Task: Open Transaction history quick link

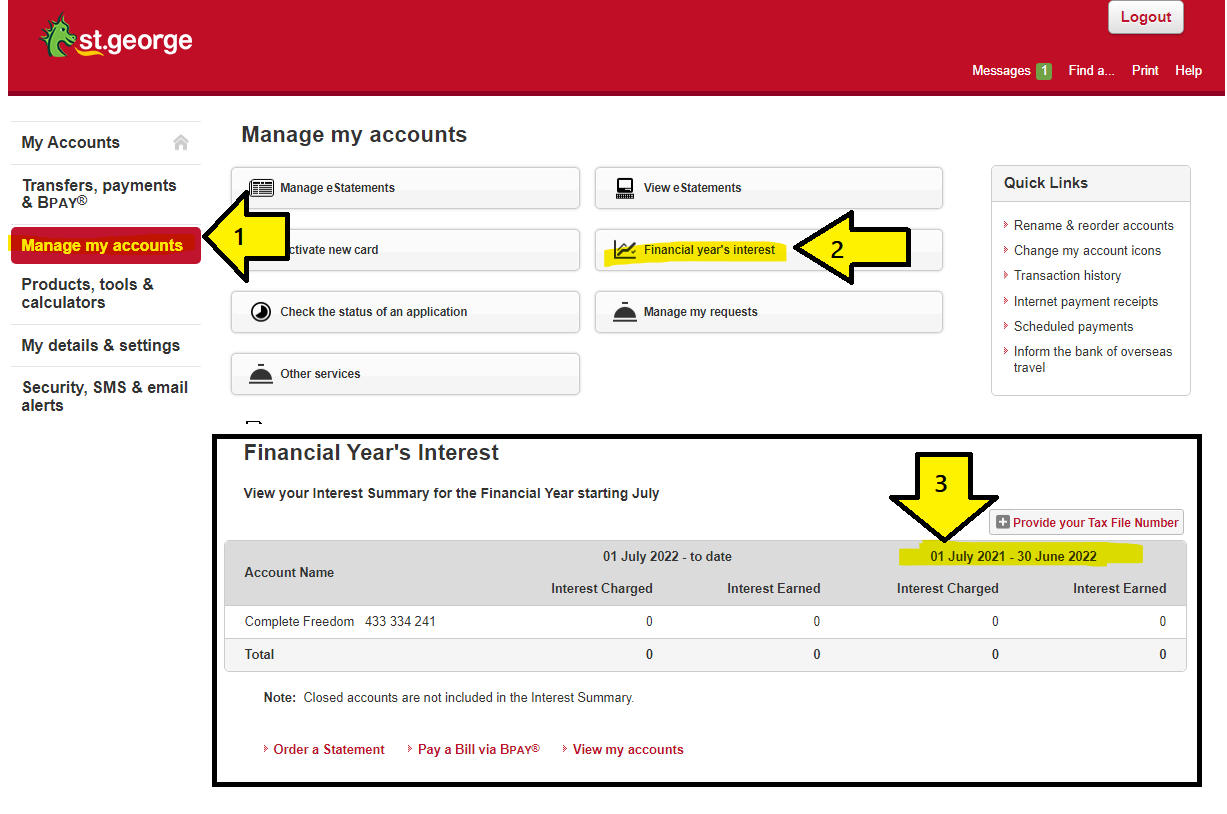Action: pos(1068,275)
